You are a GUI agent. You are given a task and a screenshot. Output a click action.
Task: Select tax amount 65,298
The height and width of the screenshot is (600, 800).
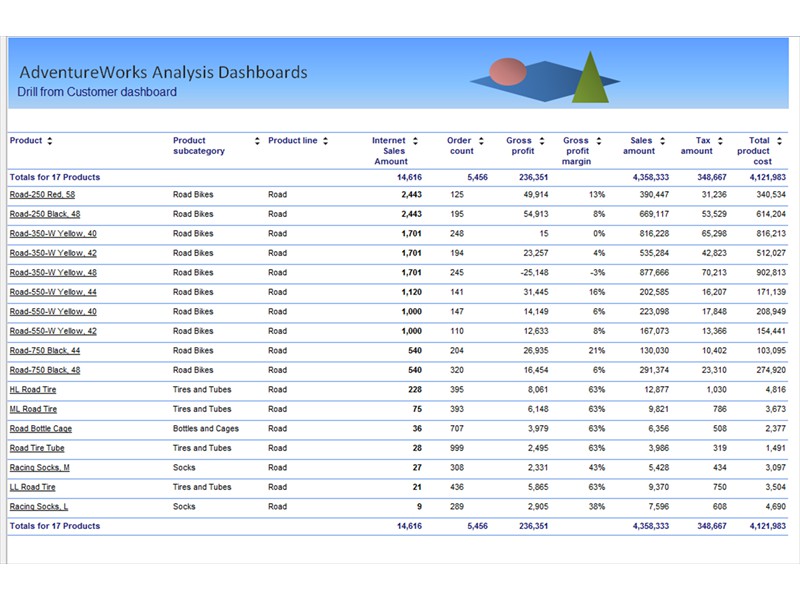714,234
